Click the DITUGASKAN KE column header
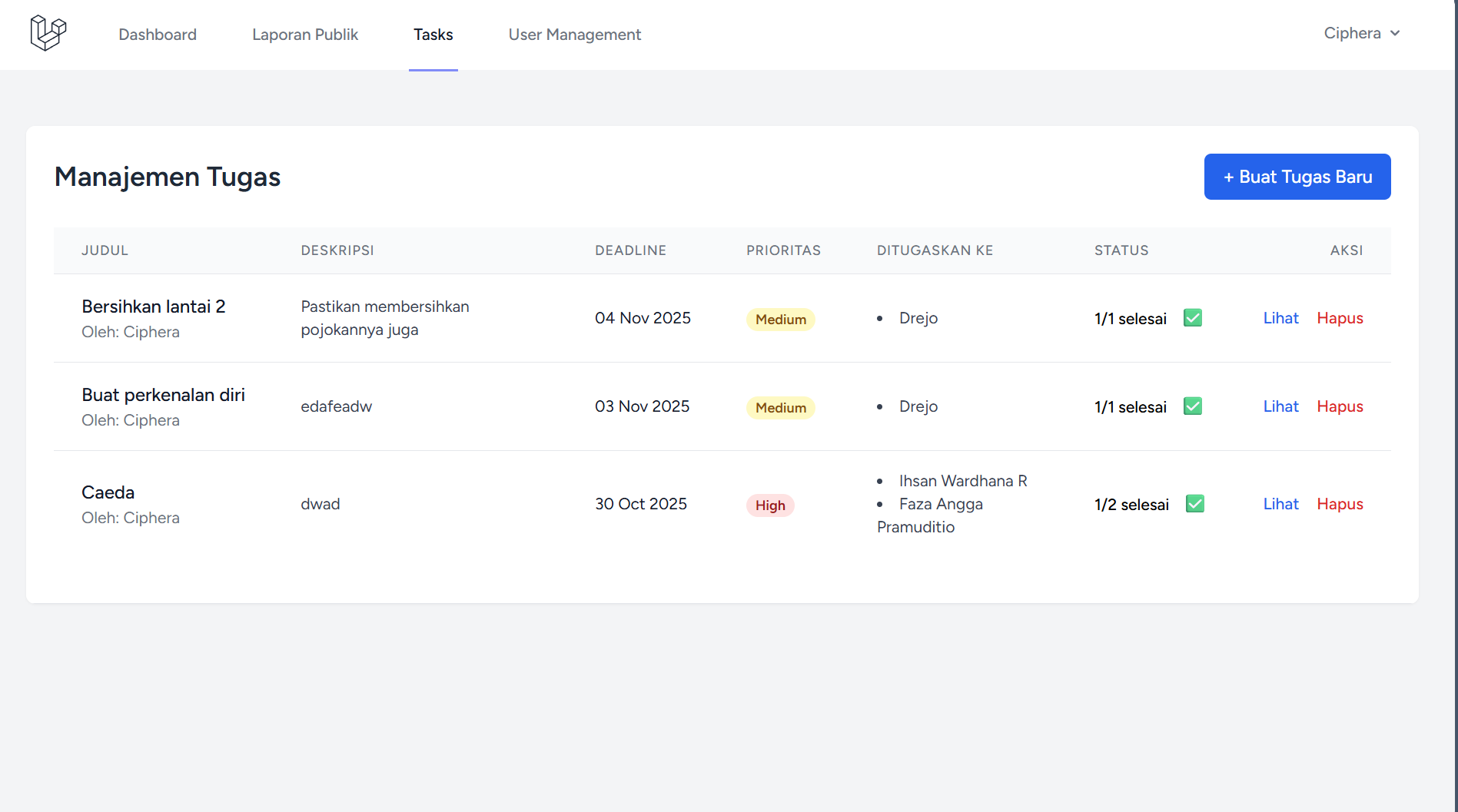 [935, 250]
